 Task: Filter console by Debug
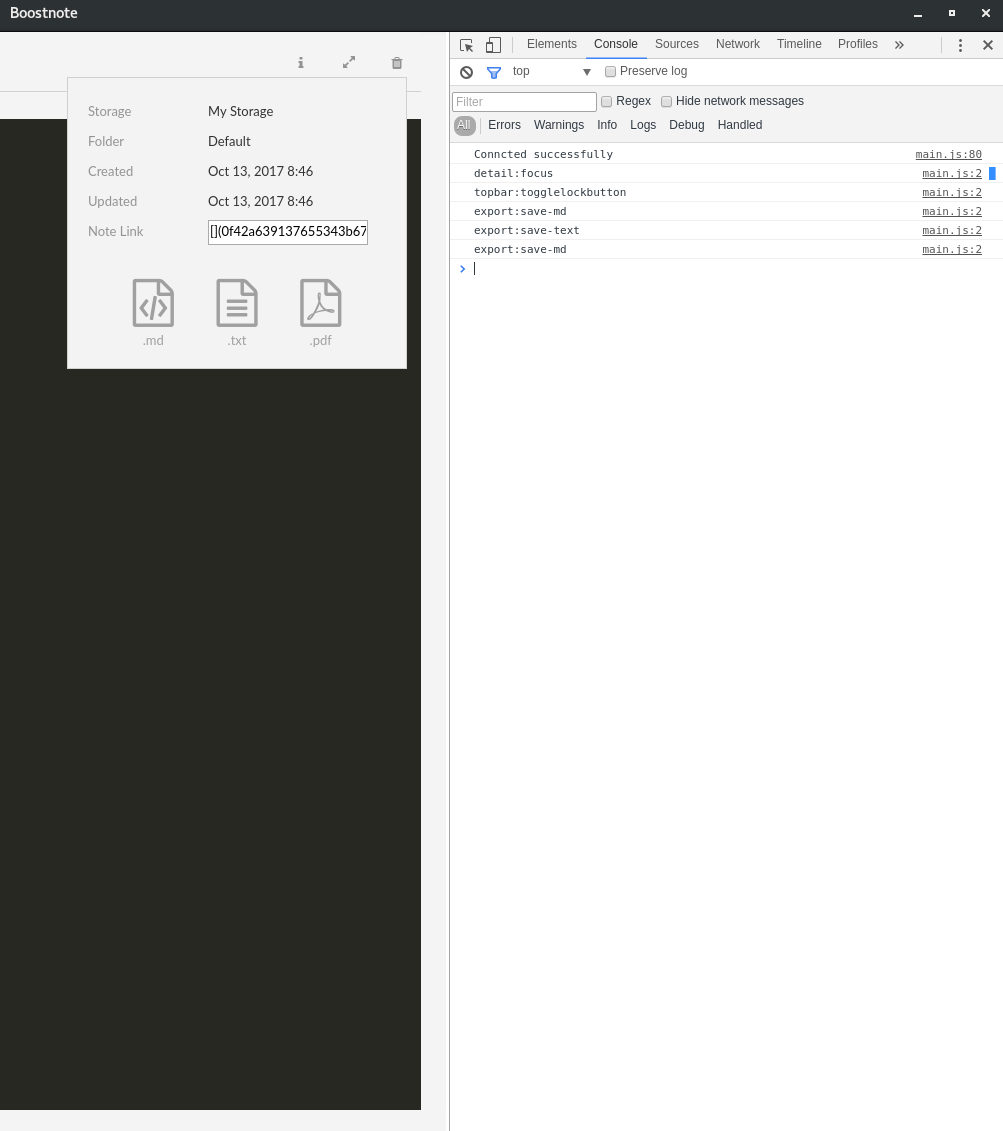tap(686, 125)
